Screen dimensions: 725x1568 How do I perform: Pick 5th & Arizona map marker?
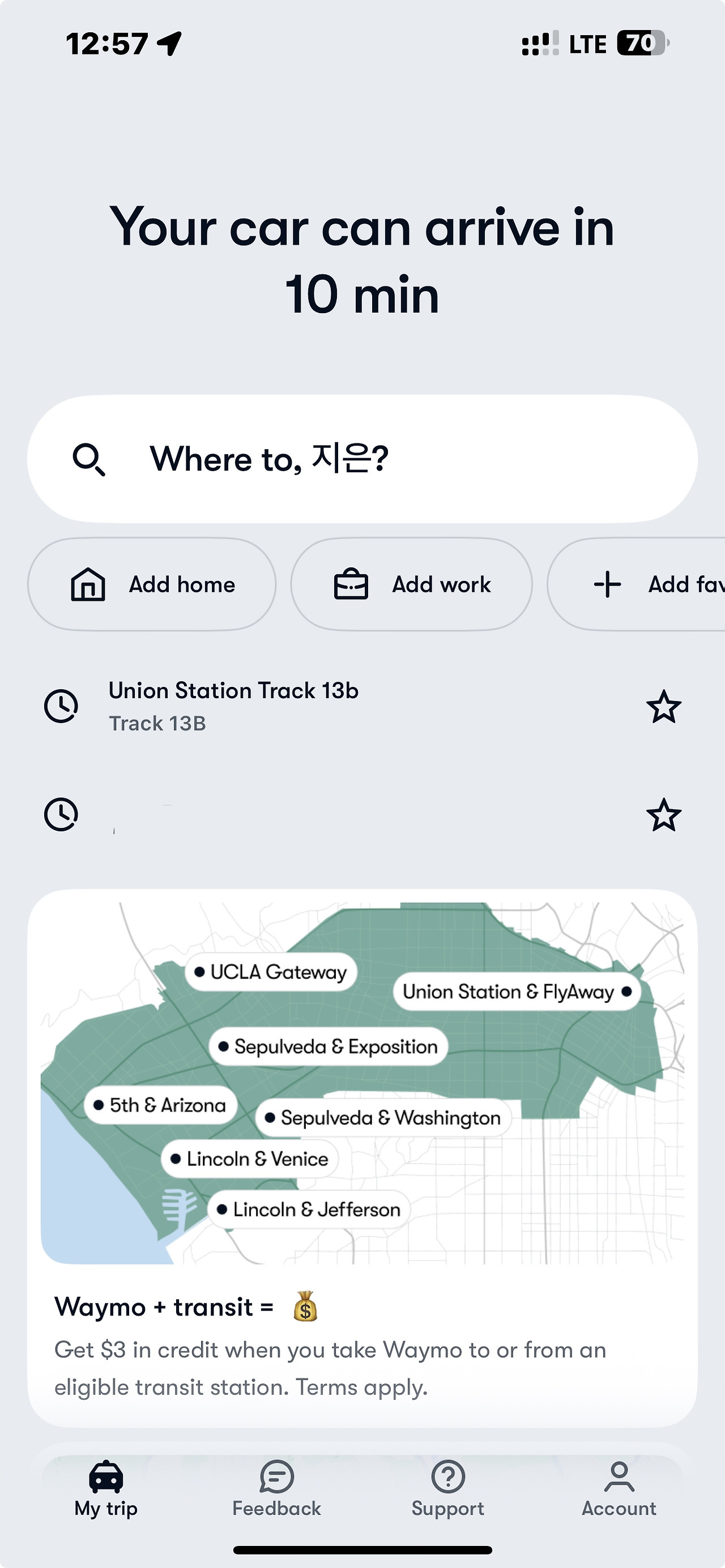click(161, 1105)
